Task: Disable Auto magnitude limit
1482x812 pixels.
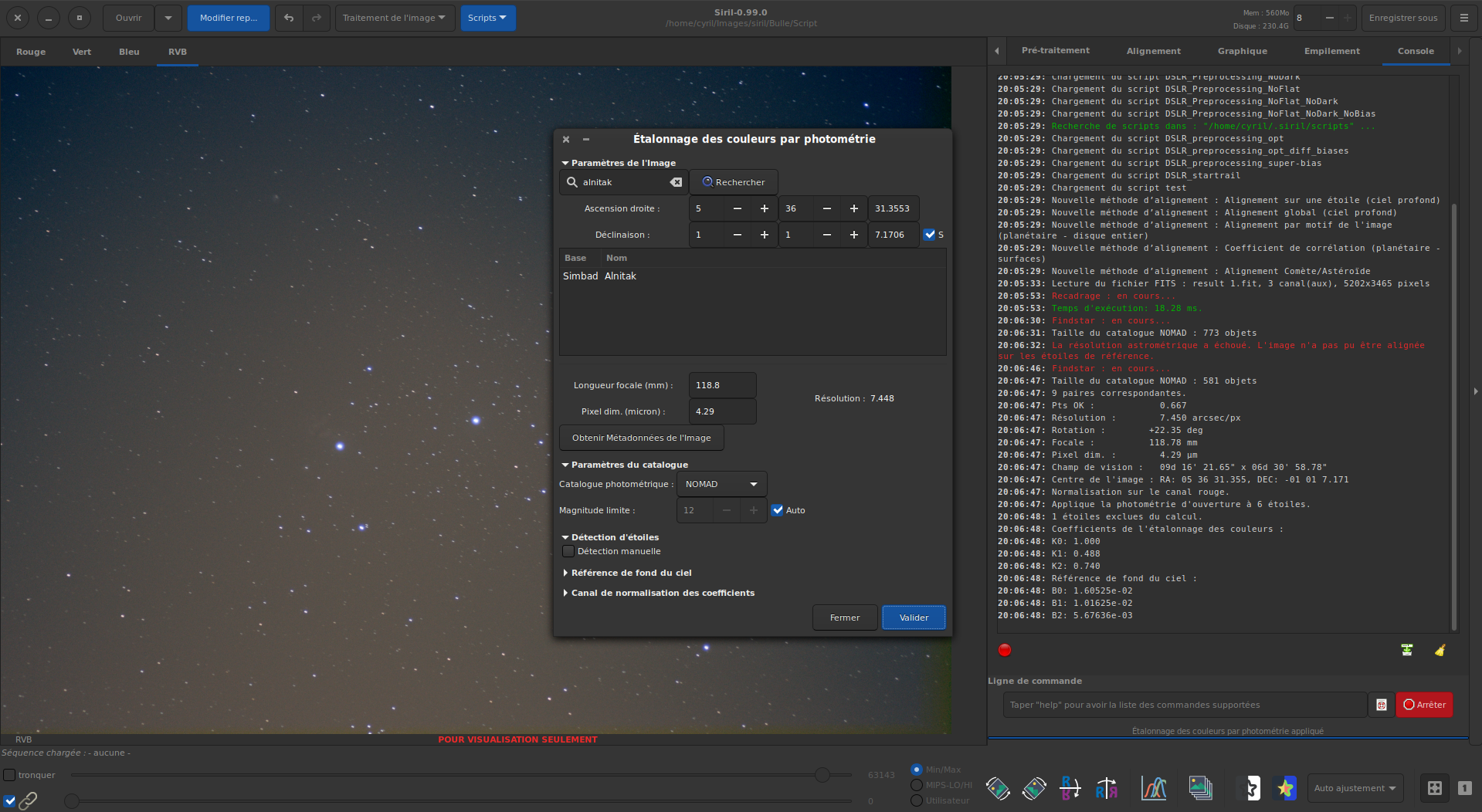Action: (778, 510)
